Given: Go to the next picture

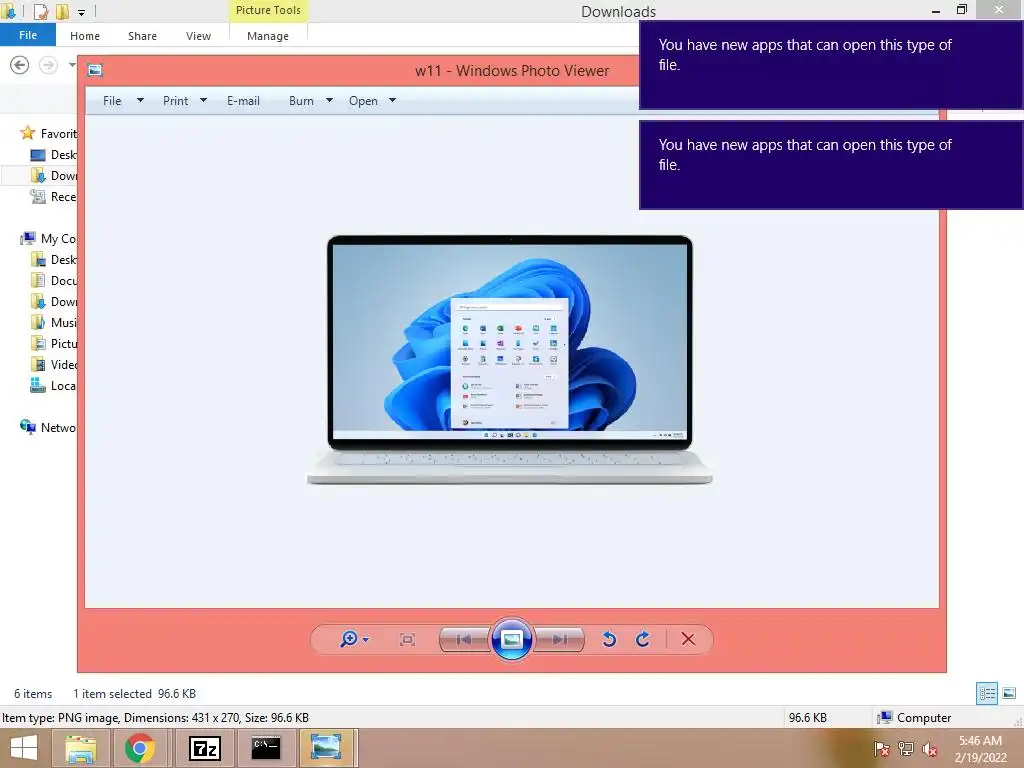Looking at the screenshot, I should pos(559,639).
